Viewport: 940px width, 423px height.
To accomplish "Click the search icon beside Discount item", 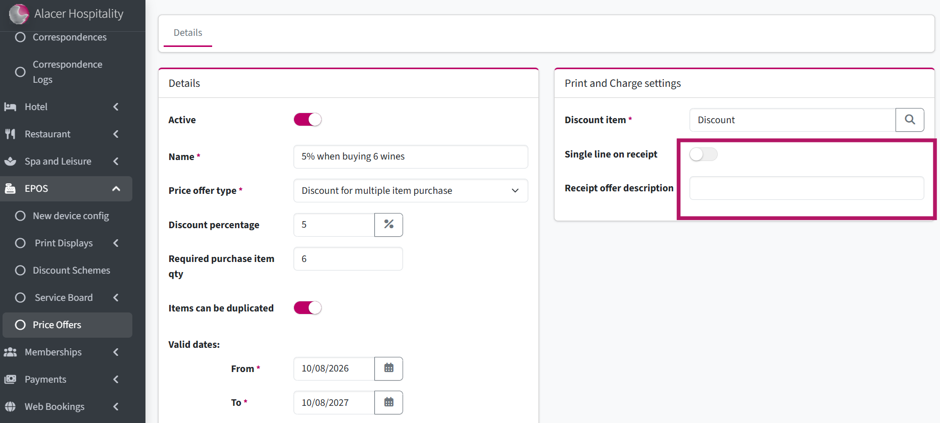I will (x=909, y=120).
